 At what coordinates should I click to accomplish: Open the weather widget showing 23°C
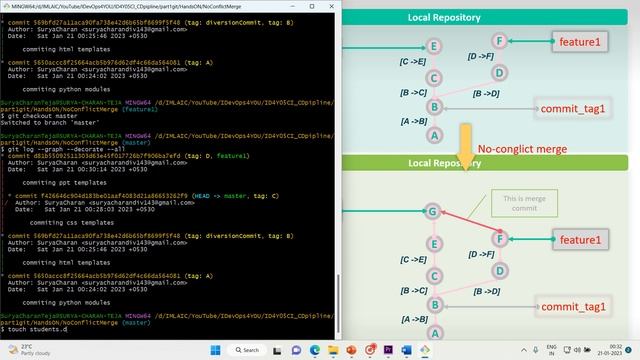tap(29, 350)
